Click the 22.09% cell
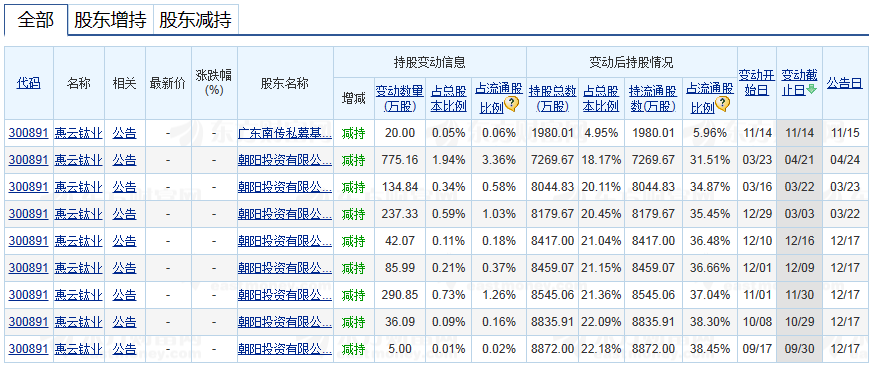Screen dimensions: 871x366 coord(601,322)
